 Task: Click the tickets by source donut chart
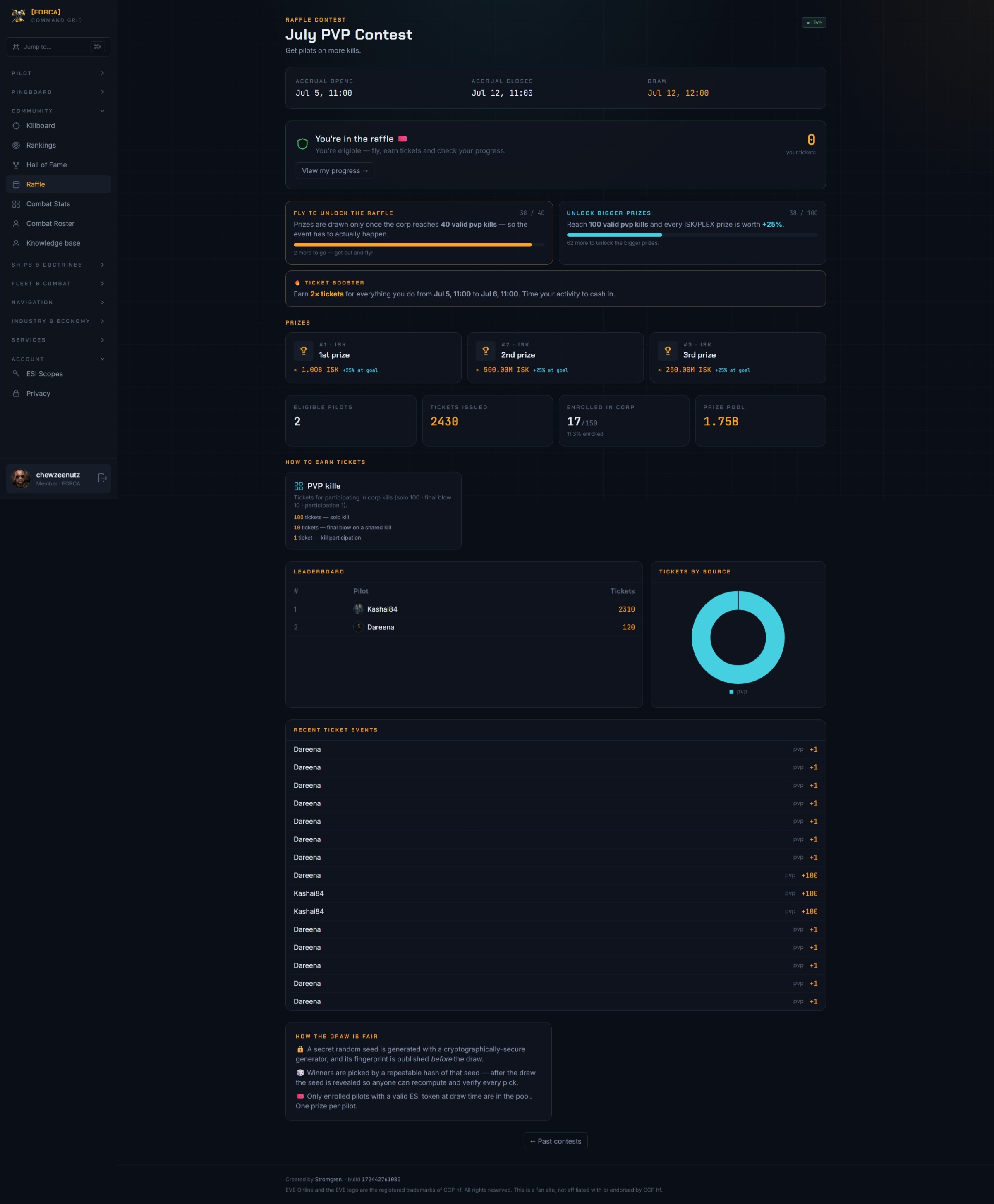coord(738,638)
